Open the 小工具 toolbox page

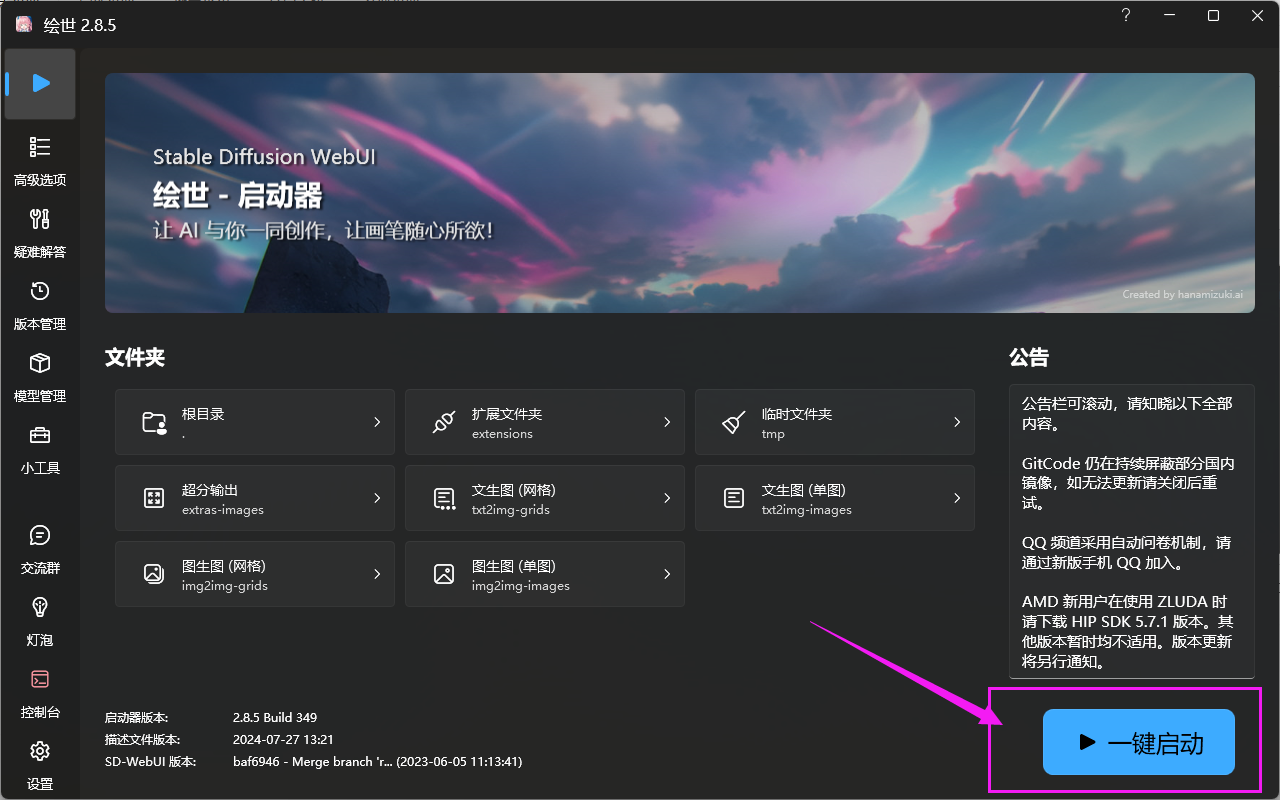pos(40,449)
